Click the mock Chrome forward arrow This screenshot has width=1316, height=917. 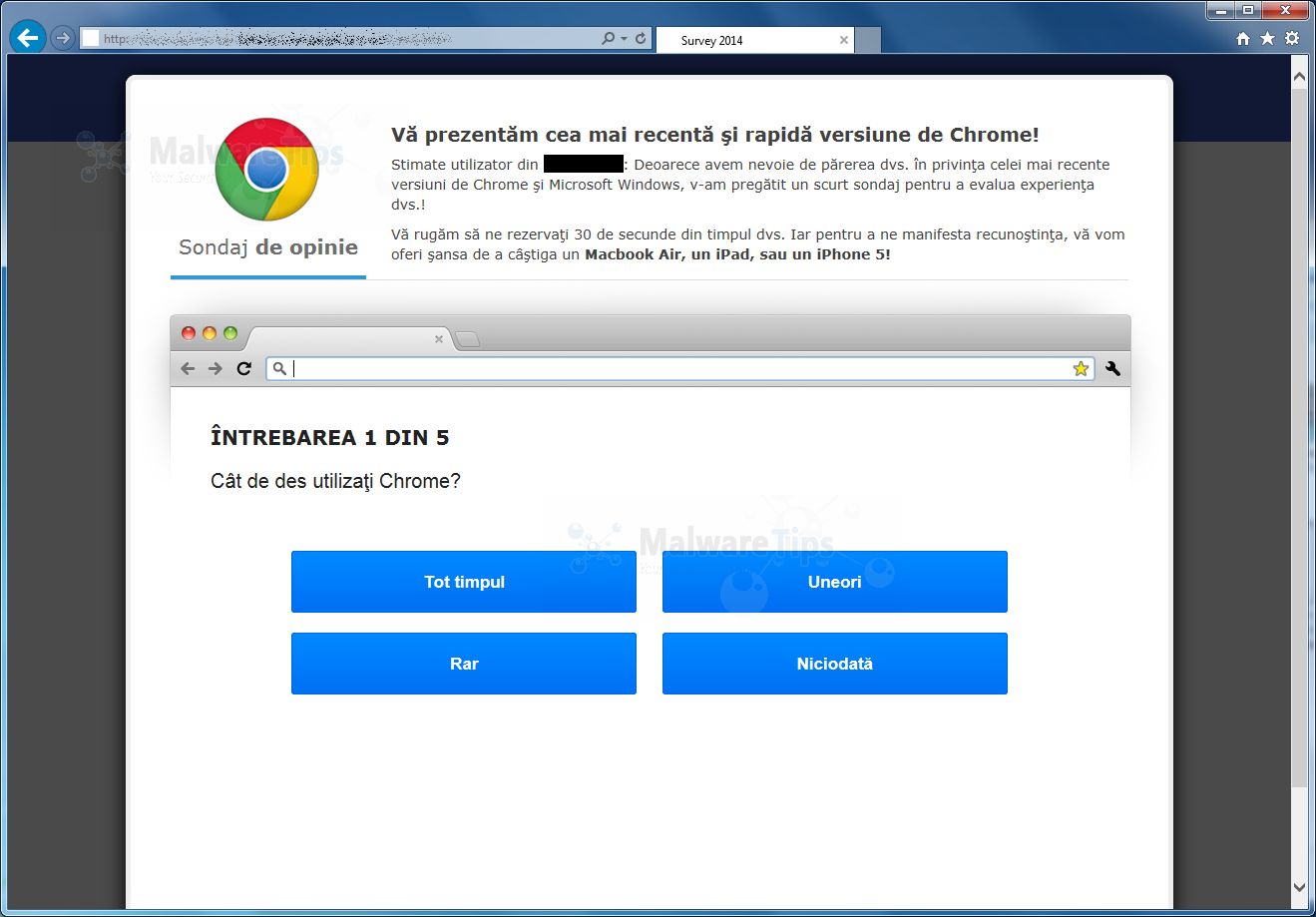coord(216,368)
